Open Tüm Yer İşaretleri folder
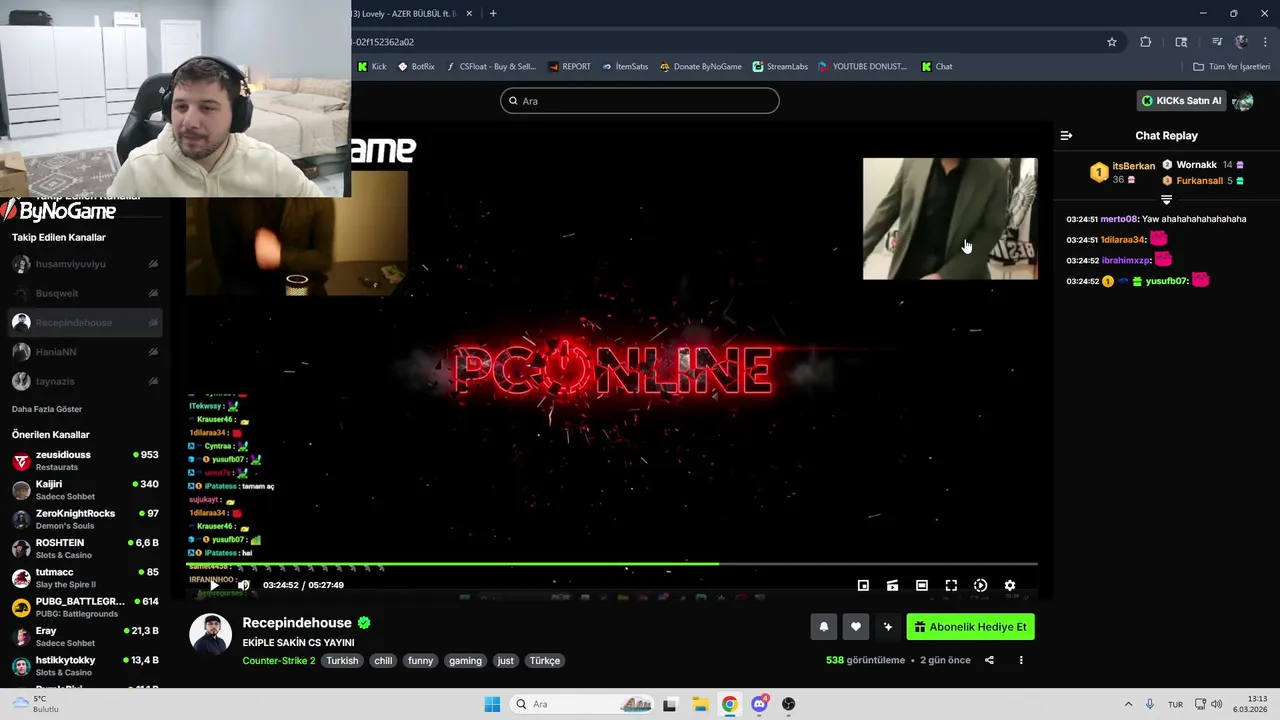Viewport: 1280px width, 720px height. [x=1231, y=67]
